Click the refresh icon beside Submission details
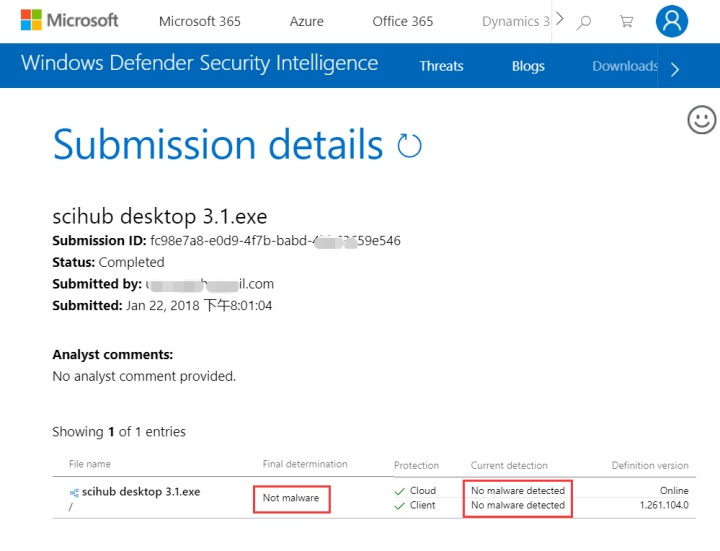Viewport: 720px width, 551px height. (x=409, y=146)
